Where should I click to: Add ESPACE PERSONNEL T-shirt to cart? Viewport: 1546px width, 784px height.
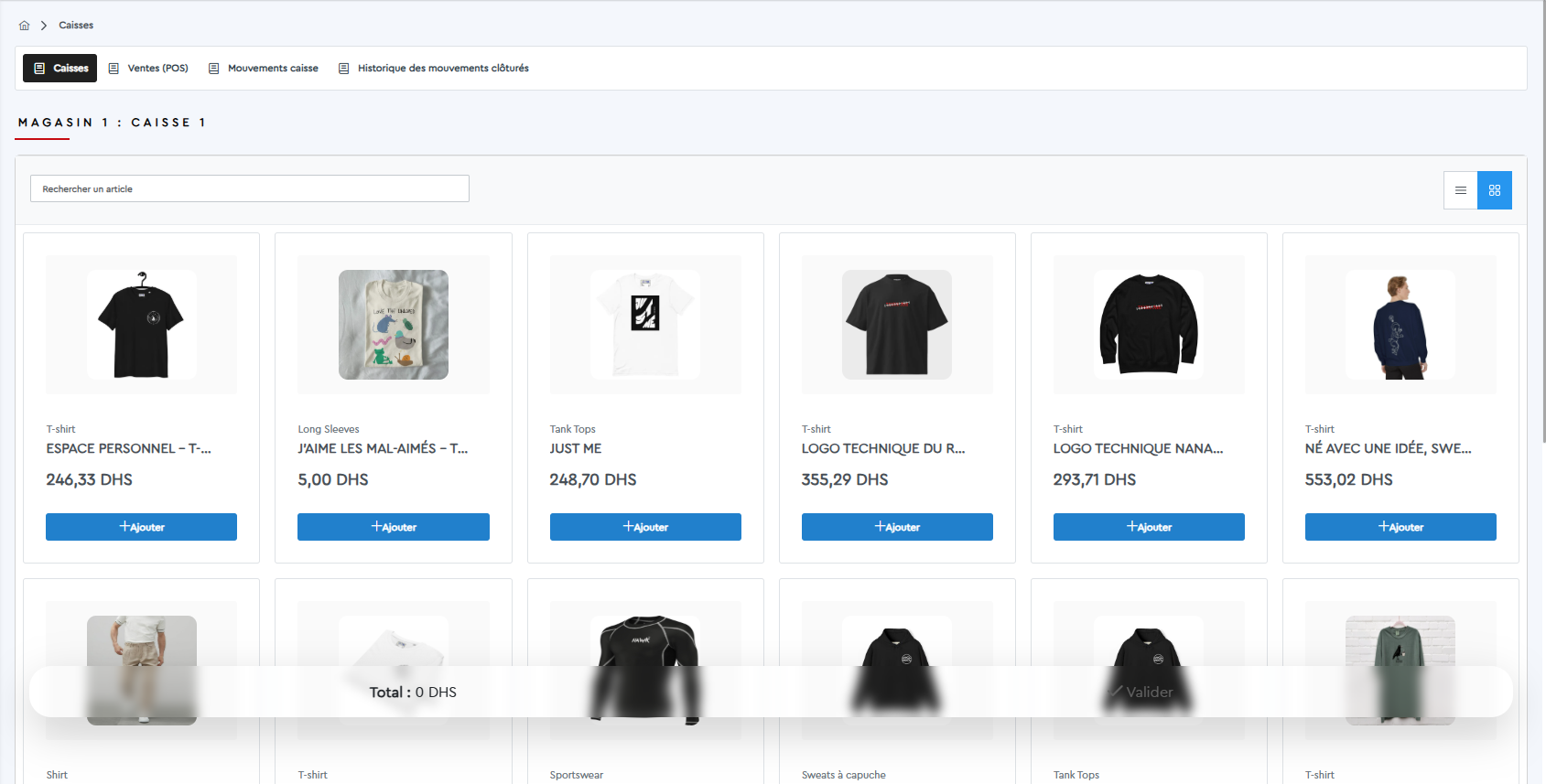click(x=141, y=527)
